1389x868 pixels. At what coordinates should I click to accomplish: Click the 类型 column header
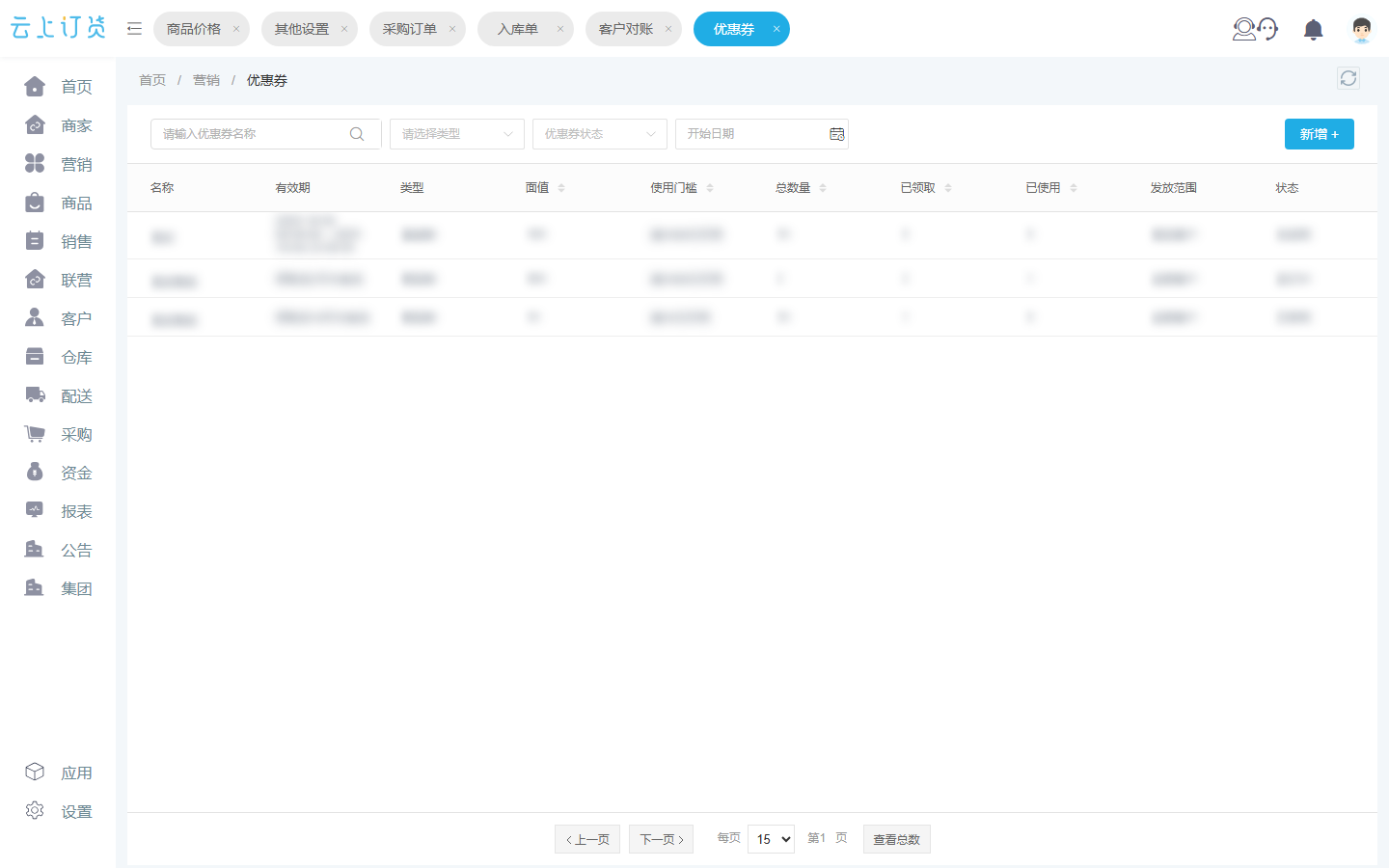tap(412, 188)
